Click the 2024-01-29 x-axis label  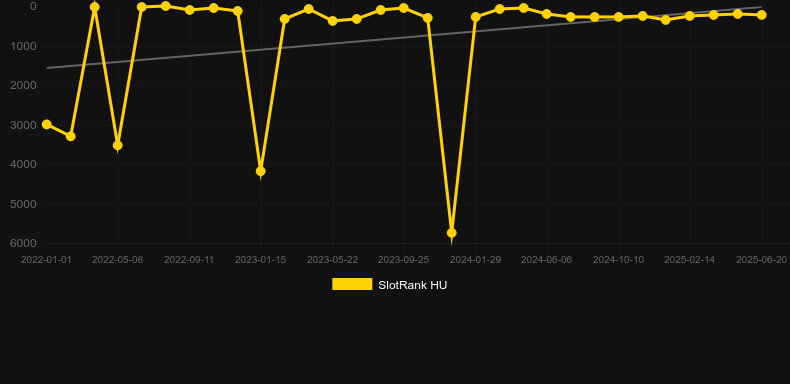click(476, 260)
